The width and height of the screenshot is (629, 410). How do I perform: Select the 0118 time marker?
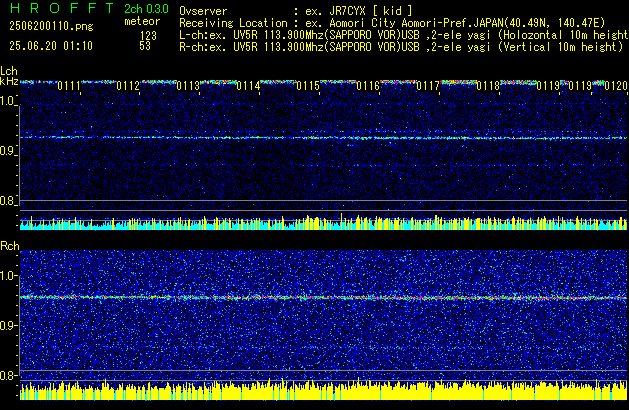pyautogui.click(x=488, y=86)
